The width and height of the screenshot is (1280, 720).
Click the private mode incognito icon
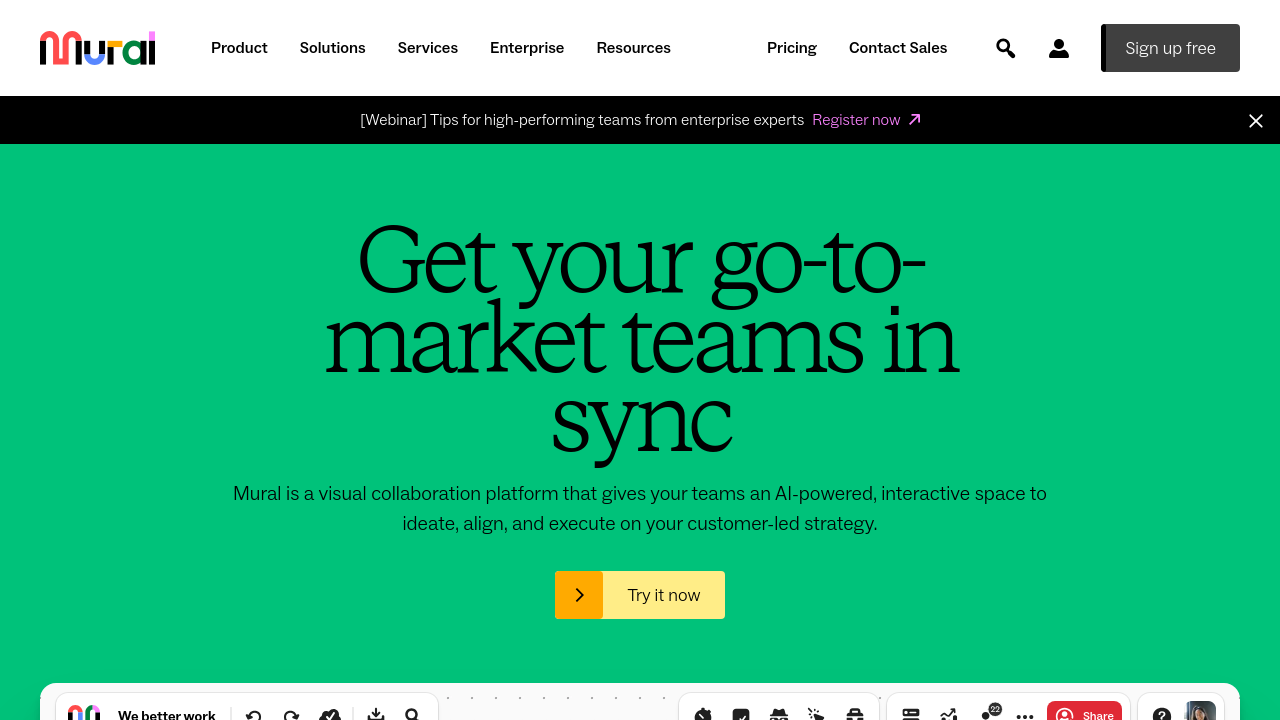[x=778, y=714]
